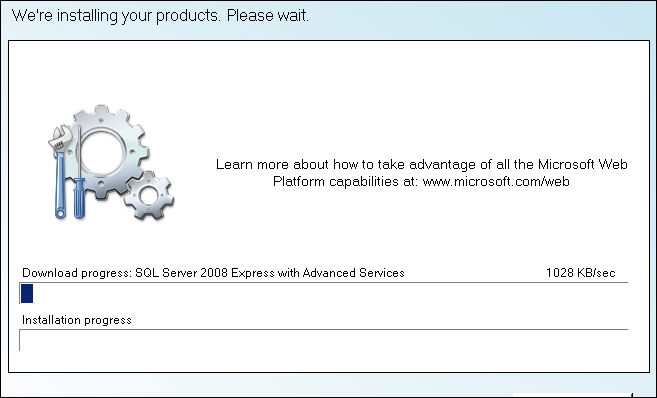The height and width of the screenshot is (398, 657).
Task: Click the screwdriver's blue handle
Action: [79, 198]
